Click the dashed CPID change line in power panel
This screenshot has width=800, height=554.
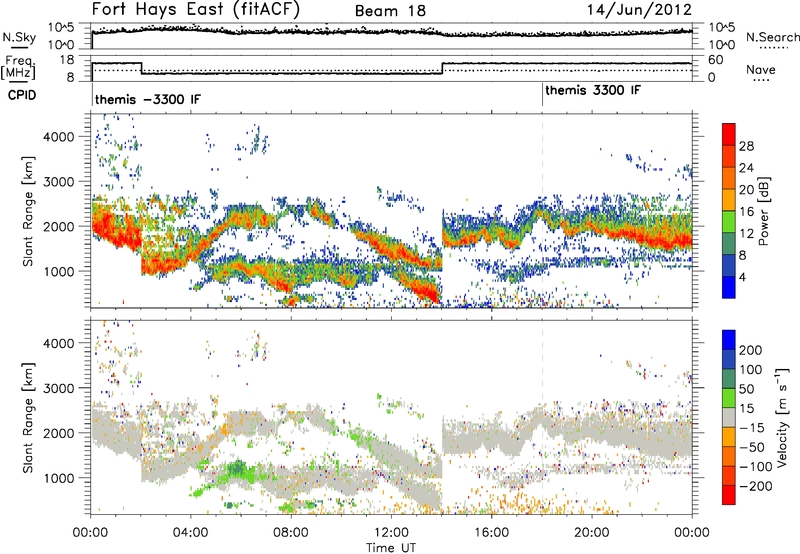tap(542, 211)
